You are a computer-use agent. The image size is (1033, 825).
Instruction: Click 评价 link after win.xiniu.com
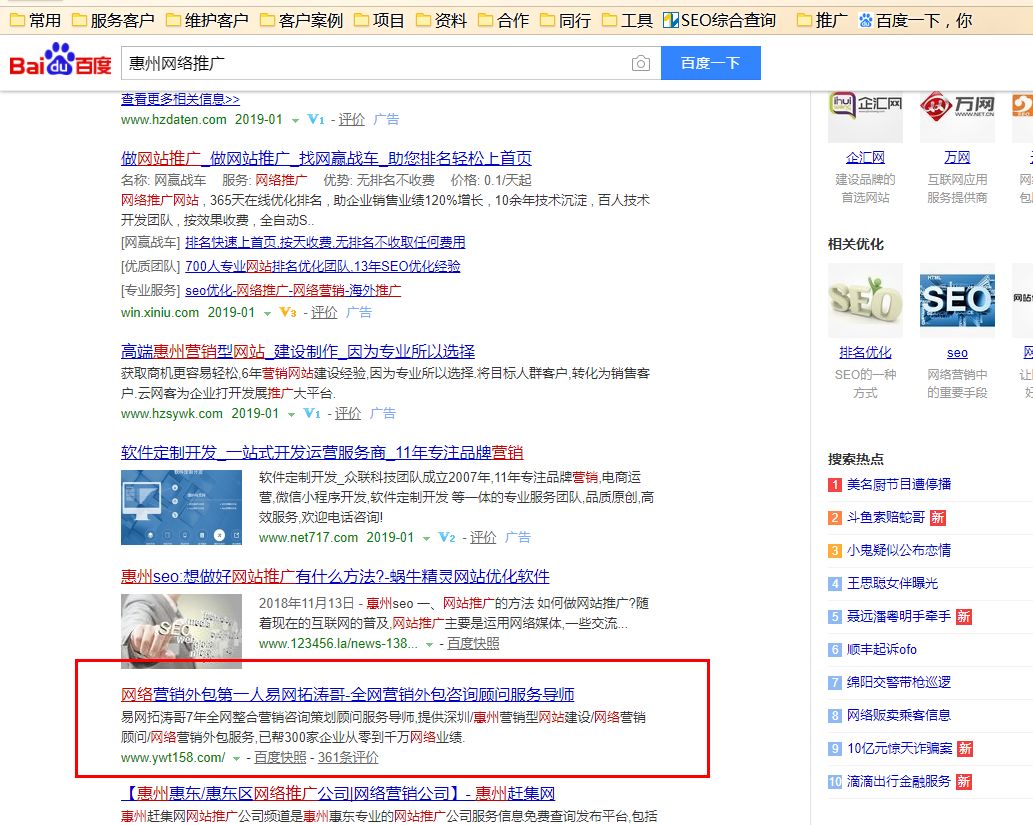click(x=324, y=312)
